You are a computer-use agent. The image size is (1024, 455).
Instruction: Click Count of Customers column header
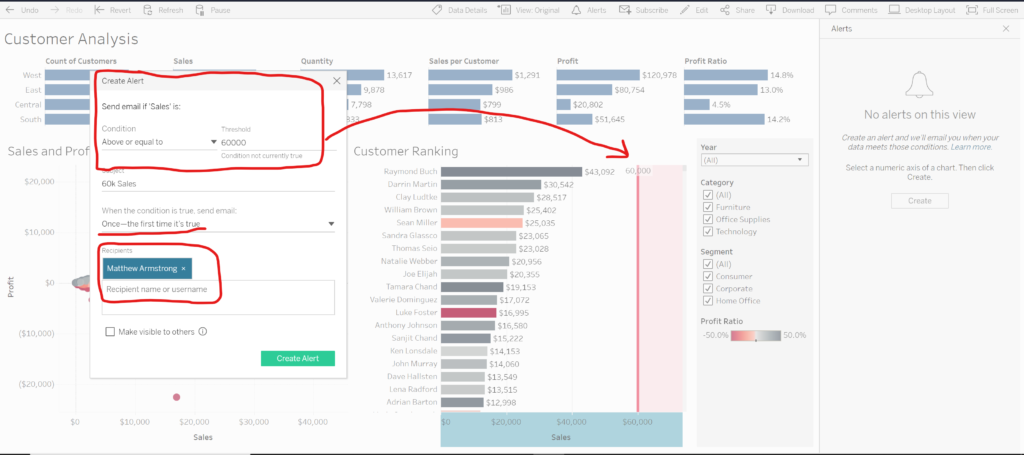coord(81,61)
